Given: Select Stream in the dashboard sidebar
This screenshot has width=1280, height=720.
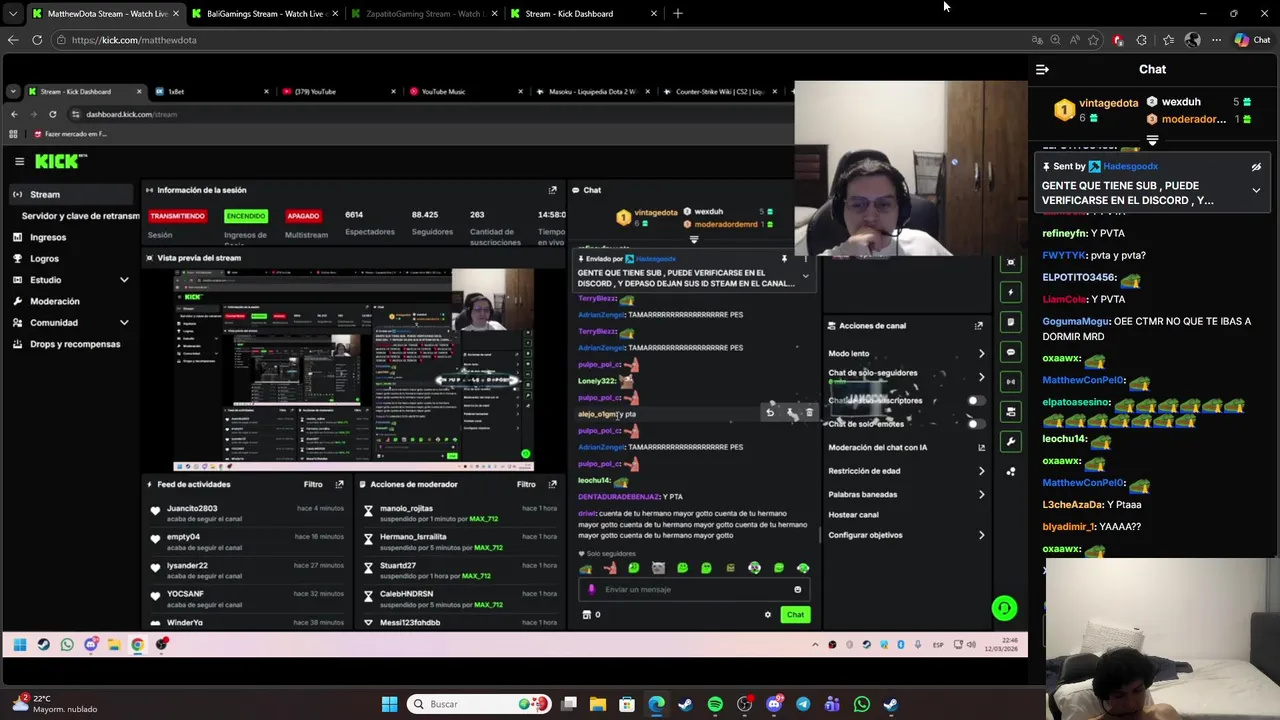Looking at the screenshot, I should pyautogui.click(x=70, y=194).
